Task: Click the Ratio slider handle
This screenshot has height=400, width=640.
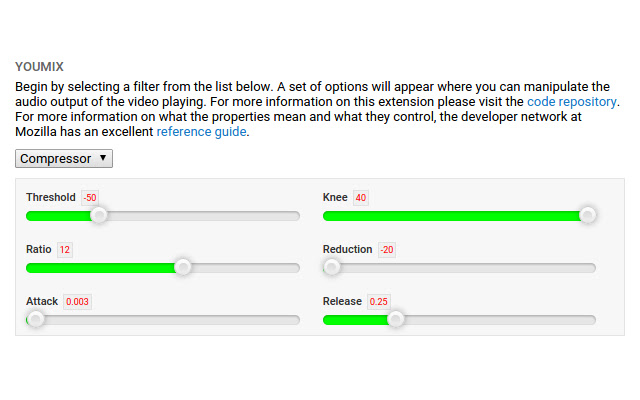Action: (x=182, y=267)
